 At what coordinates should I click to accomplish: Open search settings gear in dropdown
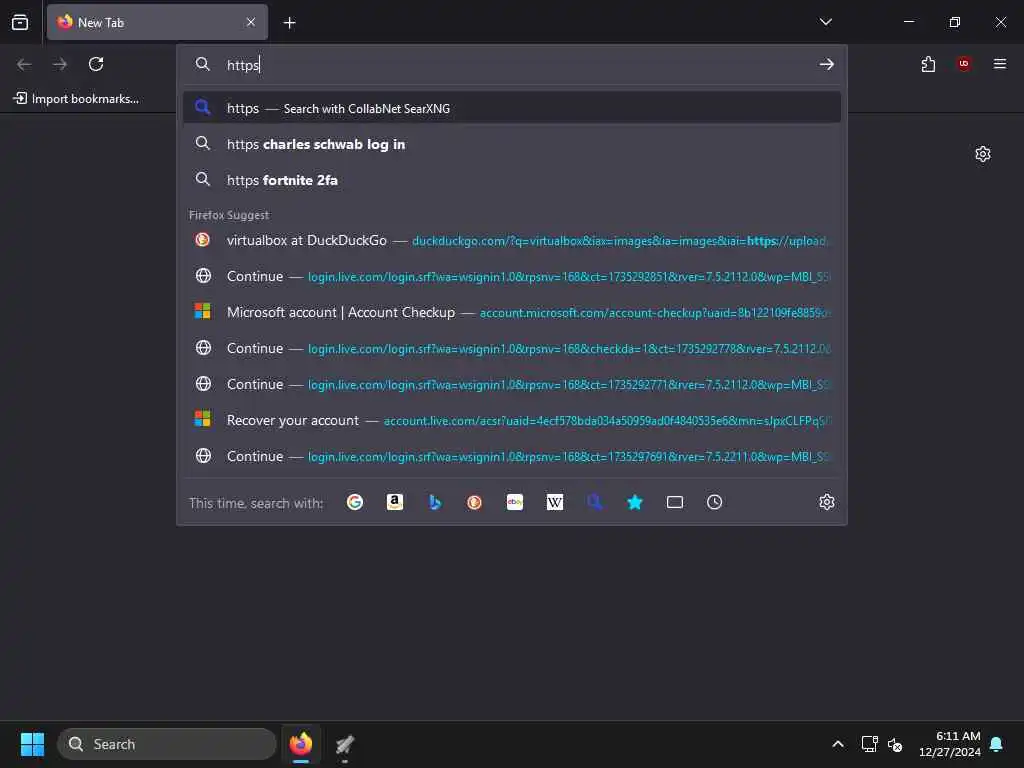pyautogui.click(x=827, y=502)
